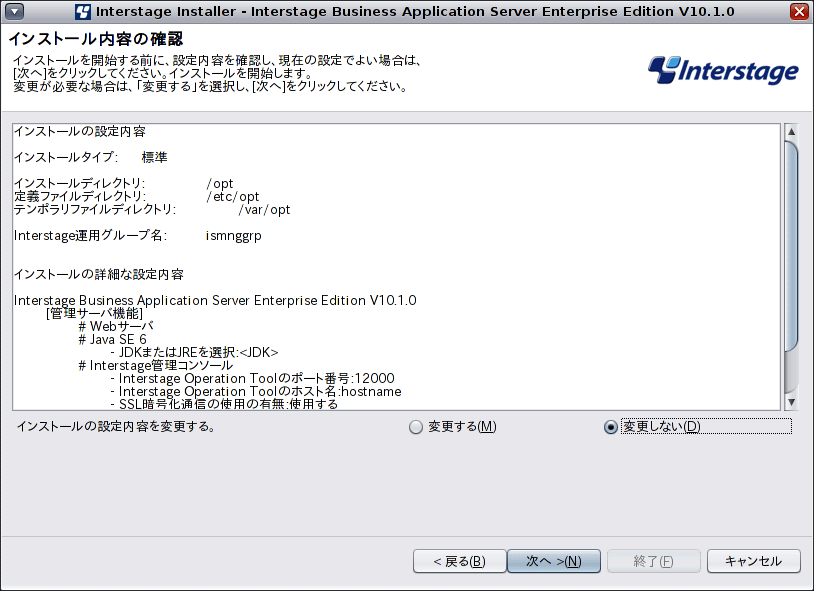Click the キャンセル cancel button
Image resolution: width=814 pixels, height=591 pixels.
pos(754,561)
